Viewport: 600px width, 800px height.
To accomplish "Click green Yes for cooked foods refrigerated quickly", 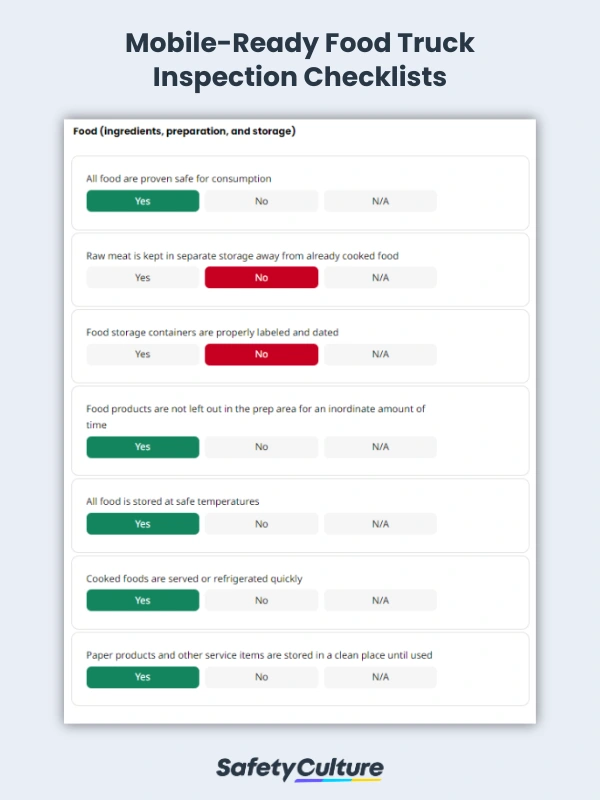I will click(142, 601).
